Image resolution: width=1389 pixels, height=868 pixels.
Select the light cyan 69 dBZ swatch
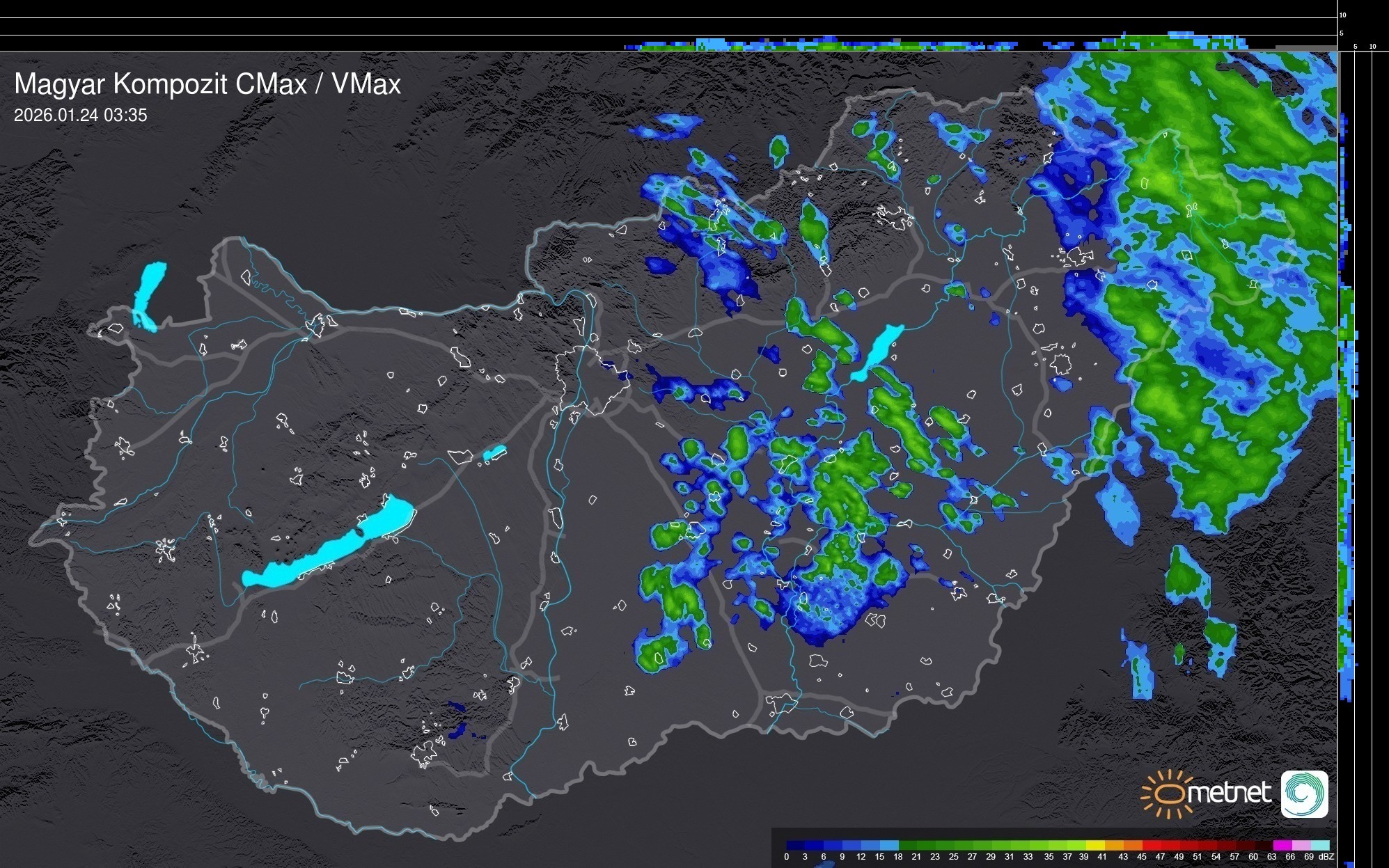pos(1320,845)
